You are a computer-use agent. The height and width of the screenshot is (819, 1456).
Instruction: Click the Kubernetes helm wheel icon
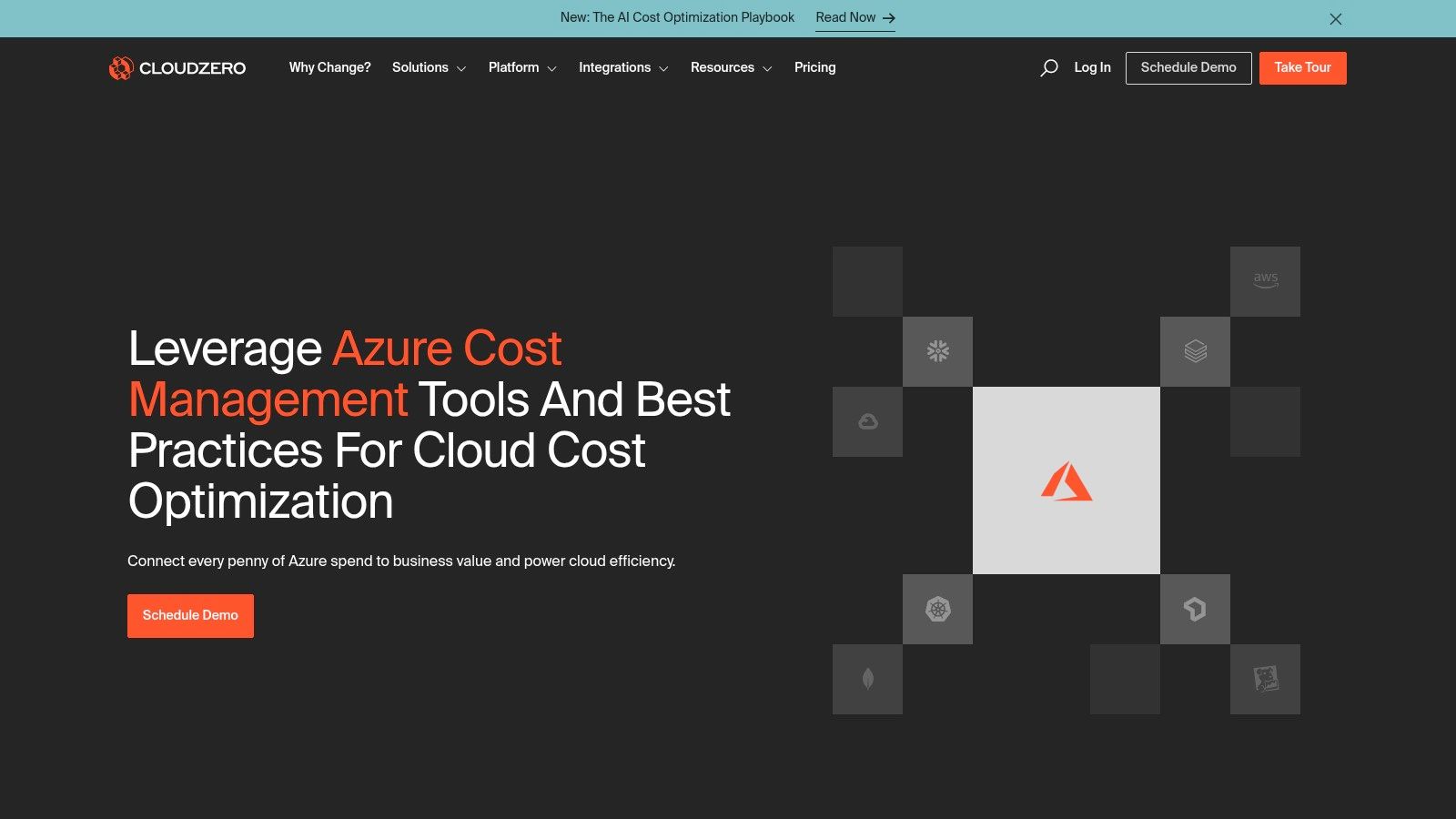tap(937, 610)
